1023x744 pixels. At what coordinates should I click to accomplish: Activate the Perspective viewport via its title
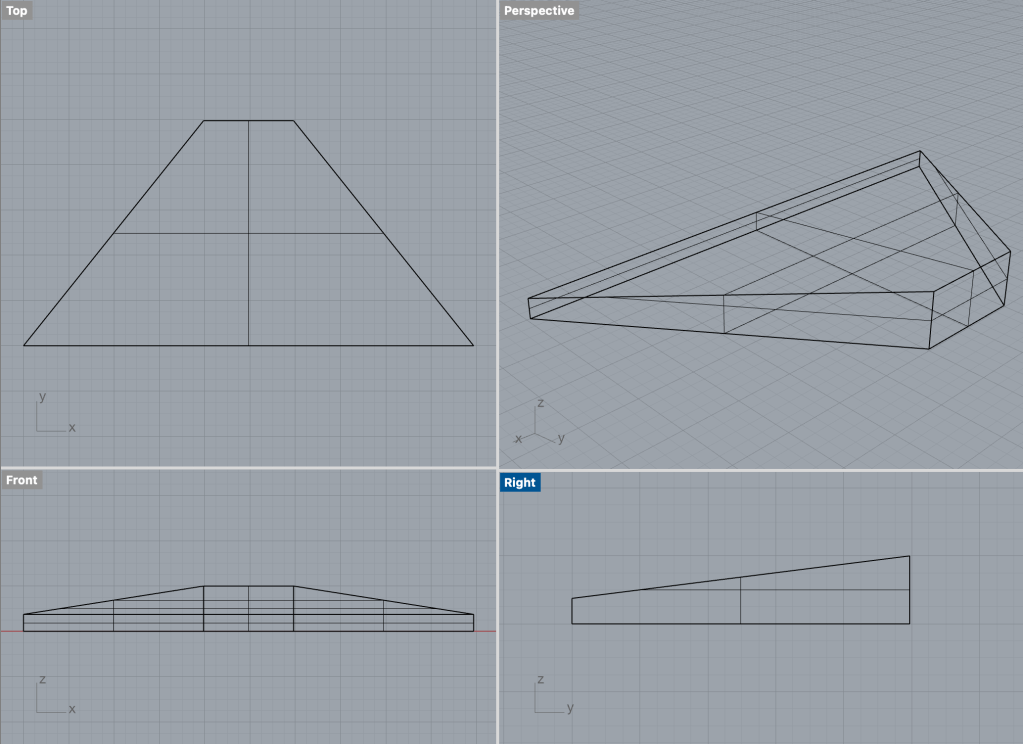point(539,11)
